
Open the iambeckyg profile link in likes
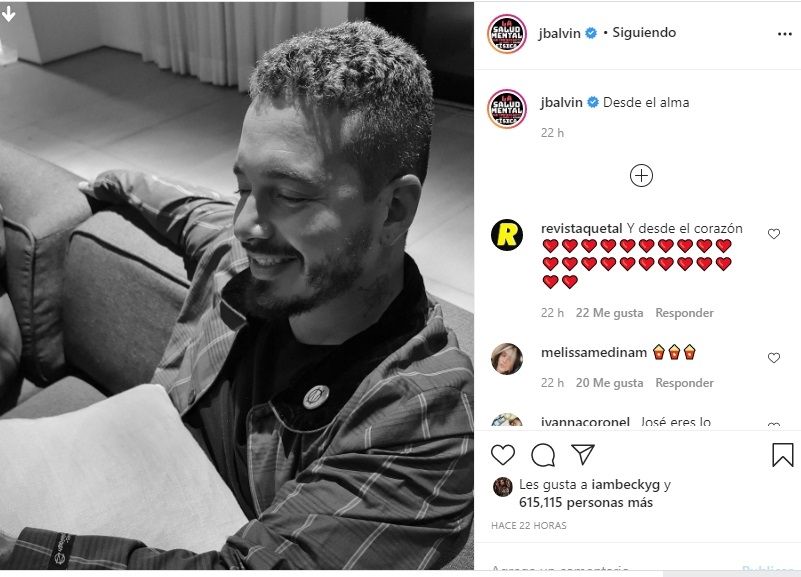click(x=625, y=484)
